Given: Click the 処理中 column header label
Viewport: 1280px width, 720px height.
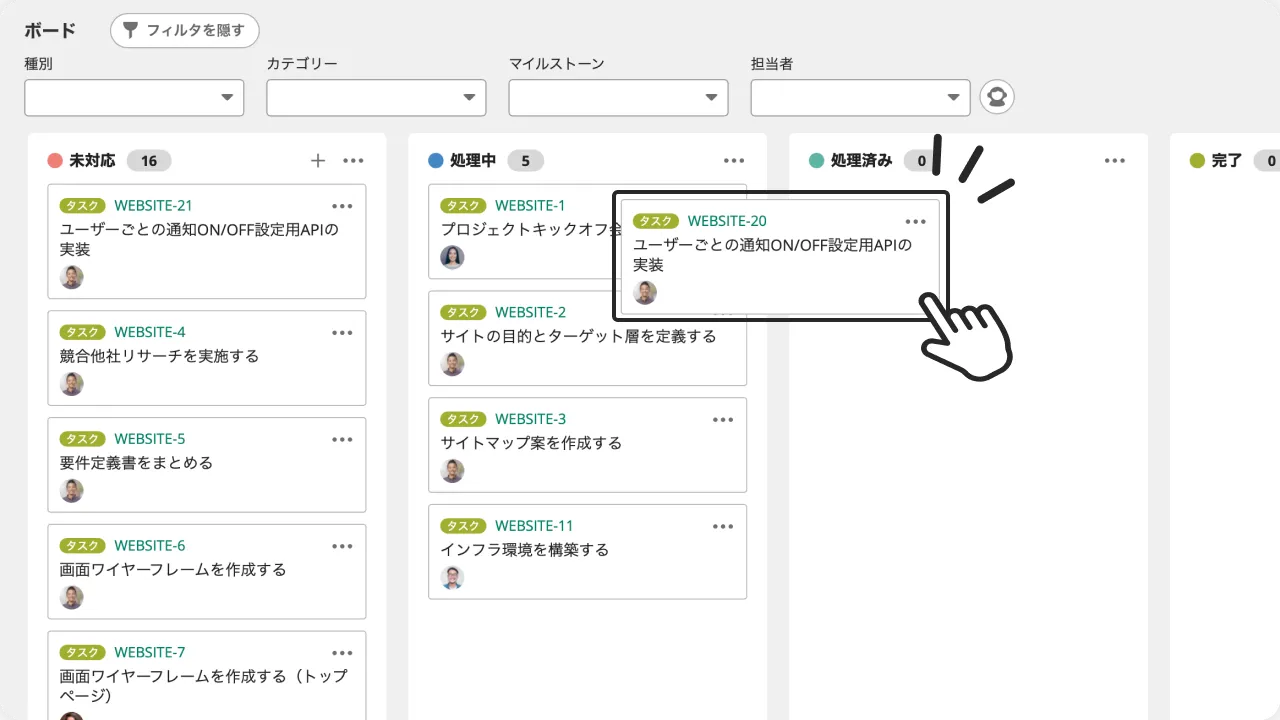Looking at the screenshot, I should pyautogui.click(x=473, y=160).
